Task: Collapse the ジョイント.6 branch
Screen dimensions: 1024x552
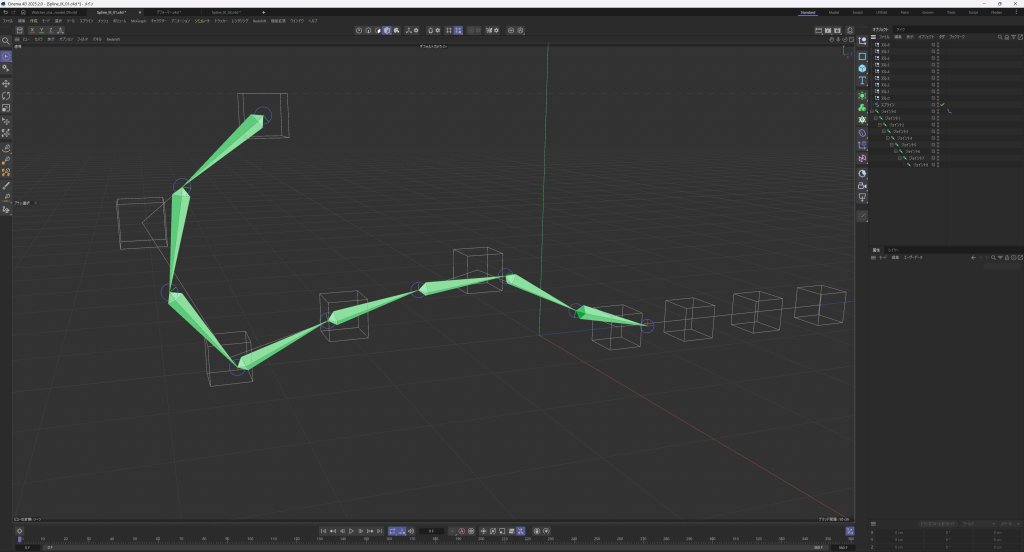Action: 895,152
